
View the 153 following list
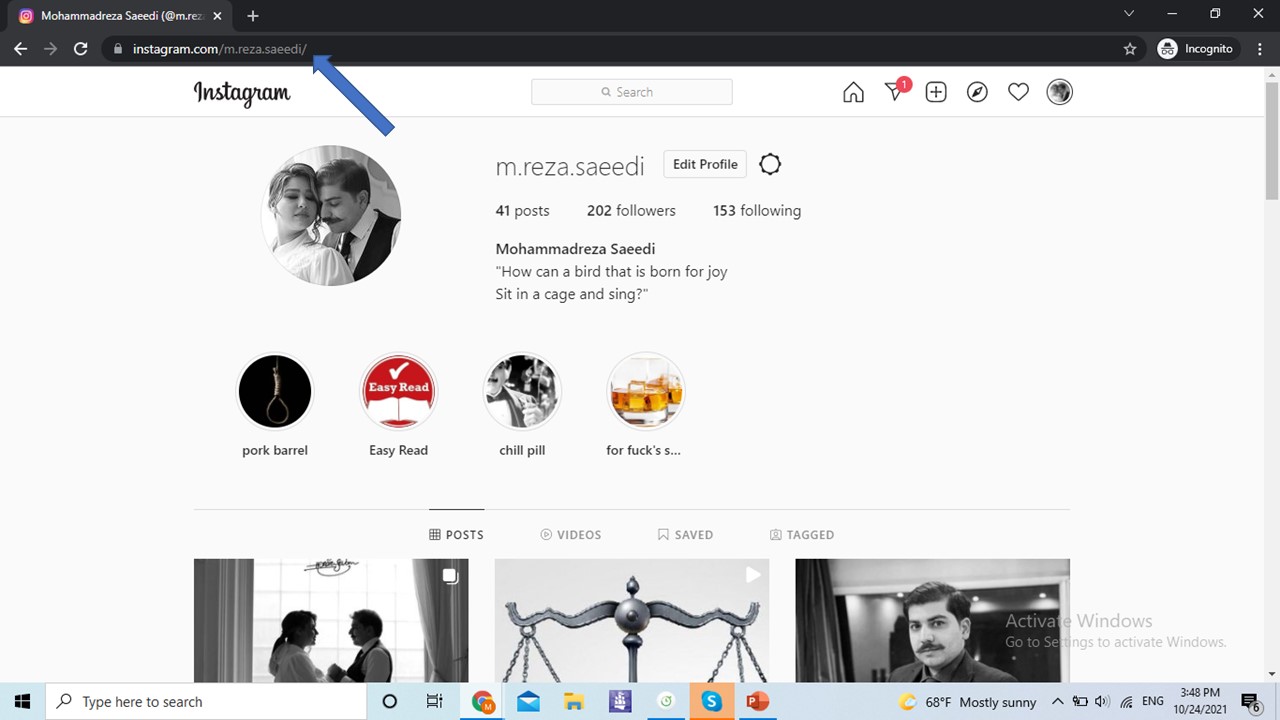coord(756,210)
